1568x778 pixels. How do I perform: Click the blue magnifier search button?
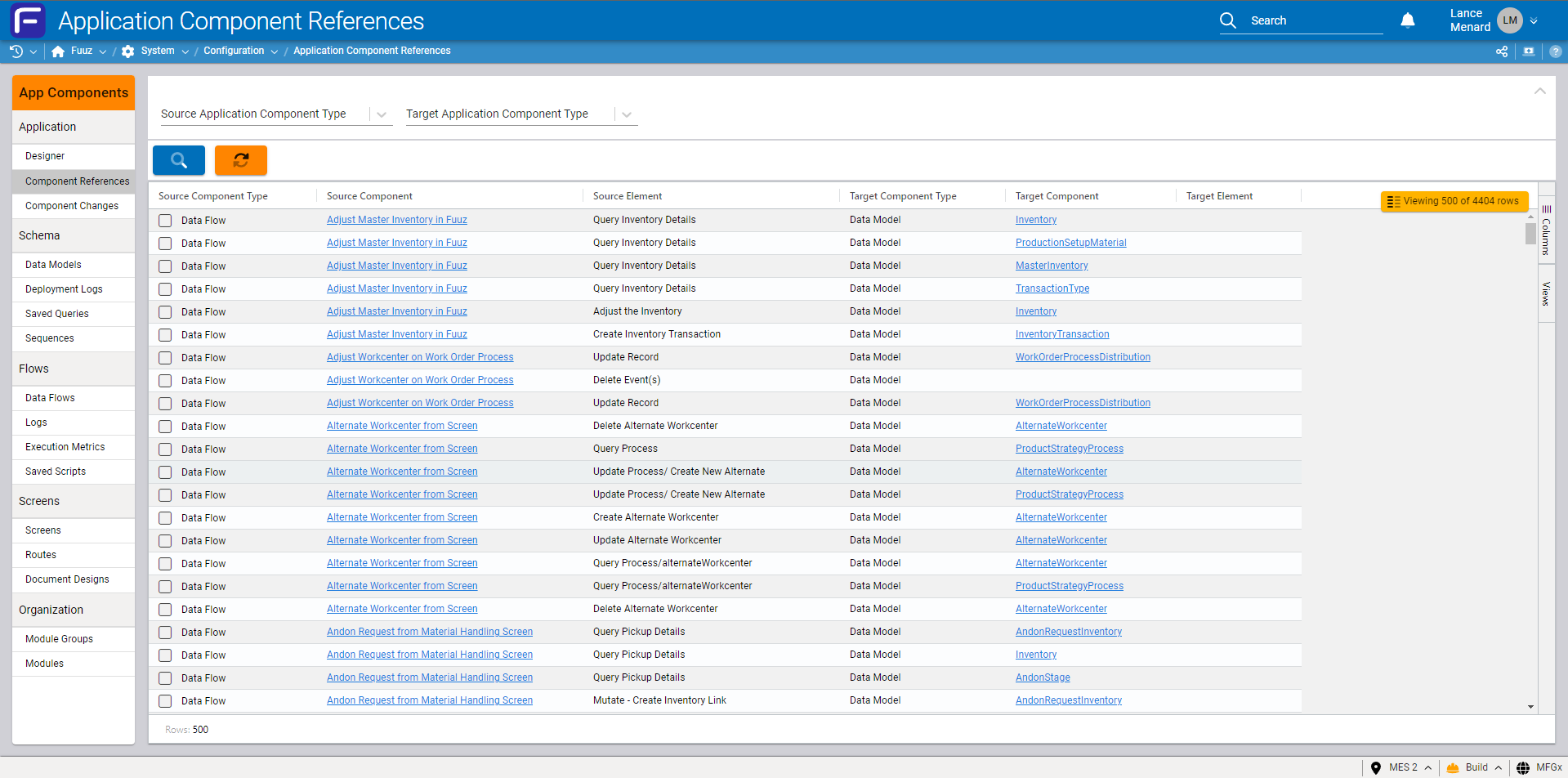click(178, 160)
